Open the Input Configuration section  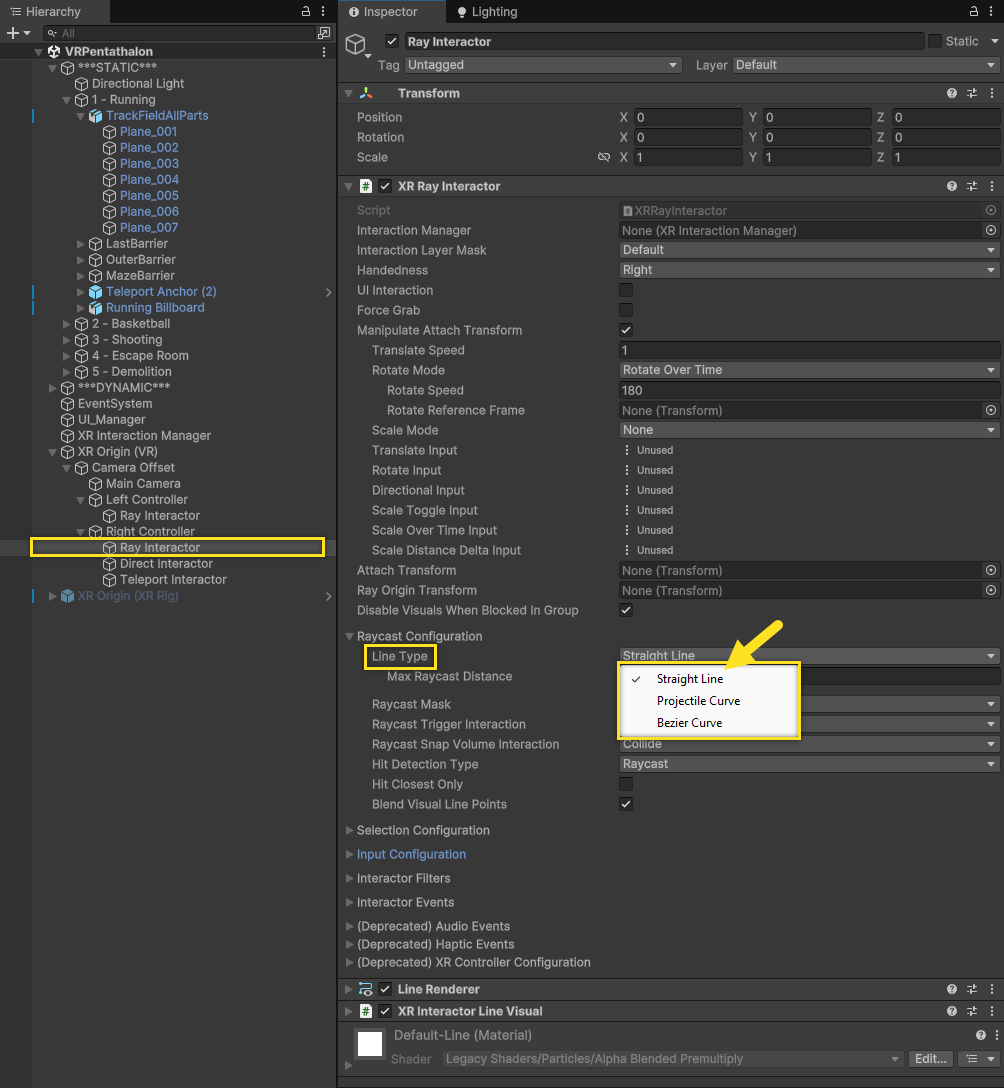(x=412, y=854)
